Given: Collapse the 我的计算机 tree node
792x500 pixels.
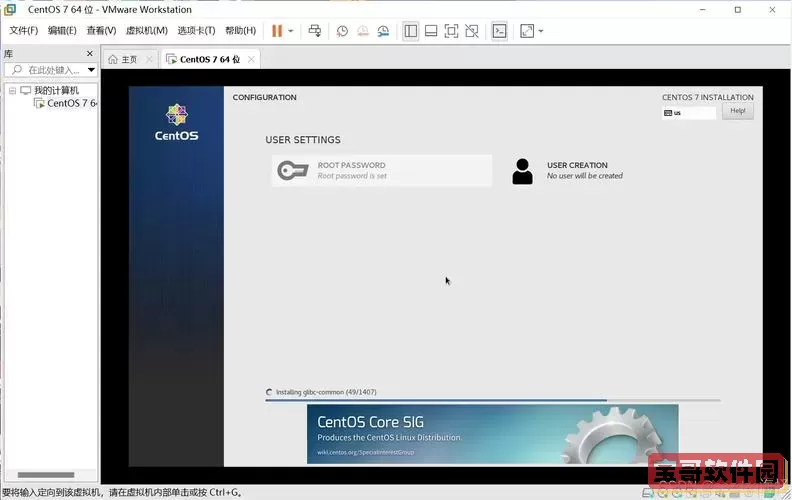Looking at the screenshot, I should tap(12, 91).
